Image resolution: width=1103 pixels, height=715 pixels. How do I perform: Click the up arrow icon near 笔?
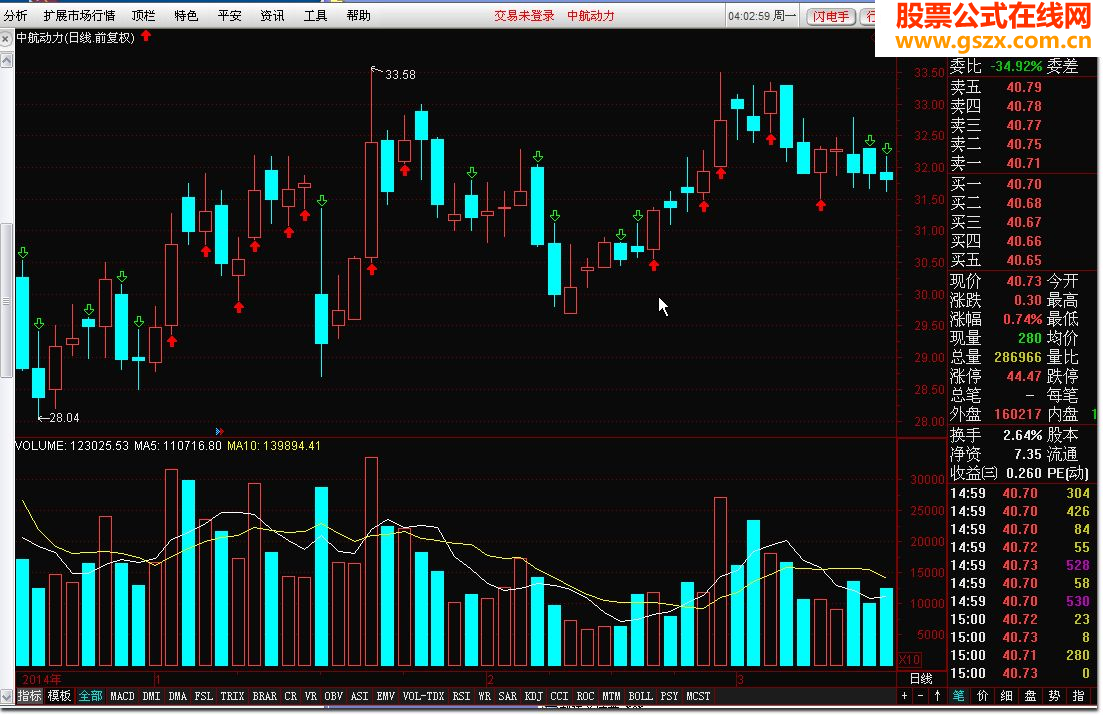pyautogui.click(x=938, y=696)
